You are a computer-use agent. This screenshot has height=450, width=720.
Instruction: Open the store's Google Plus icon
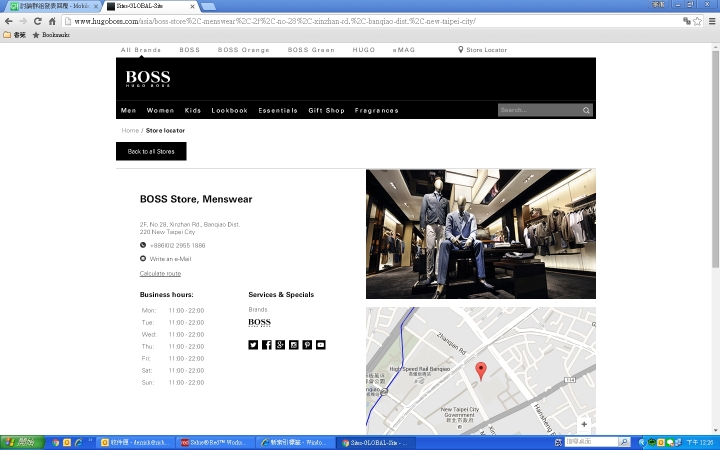[280, 345]
